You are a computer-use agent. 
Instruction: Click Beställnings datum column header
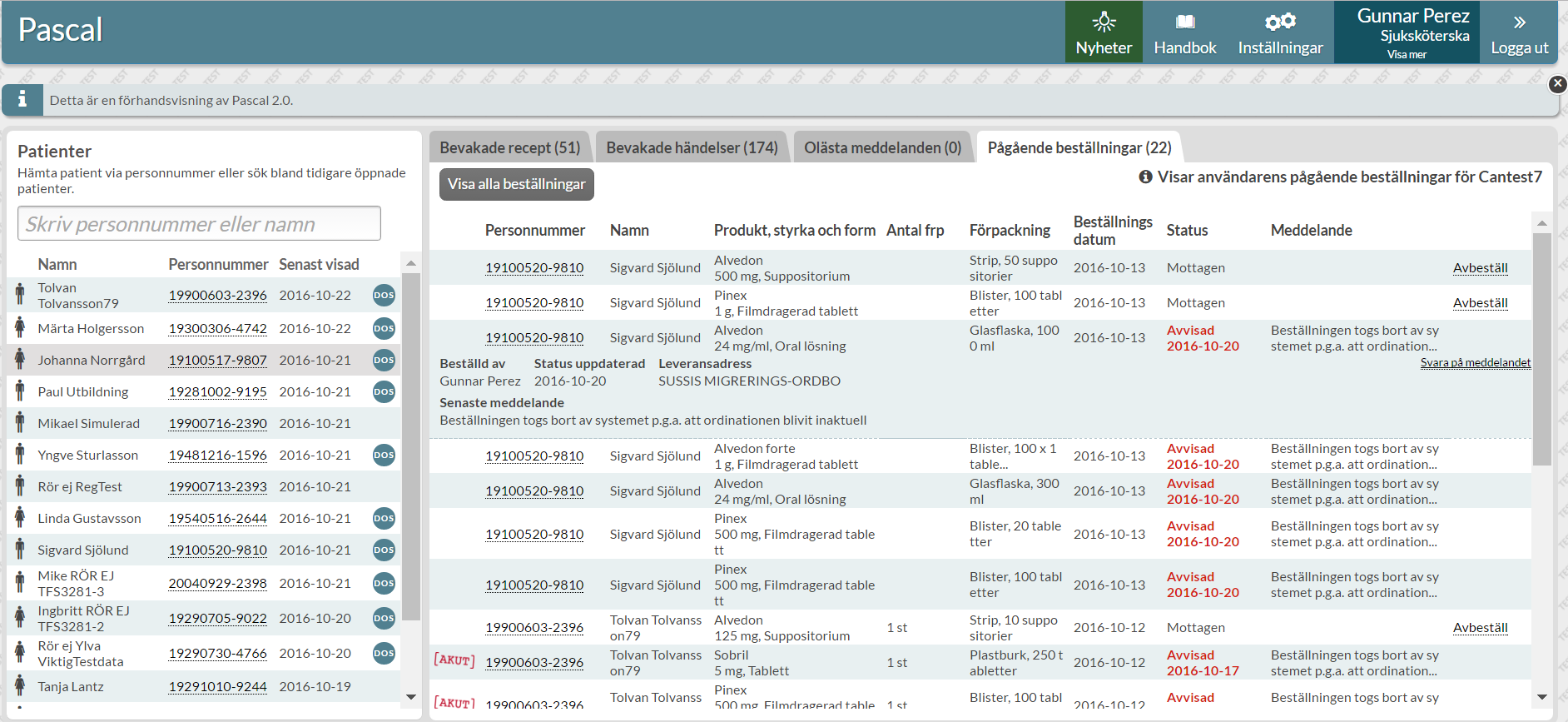(1113, 231)
